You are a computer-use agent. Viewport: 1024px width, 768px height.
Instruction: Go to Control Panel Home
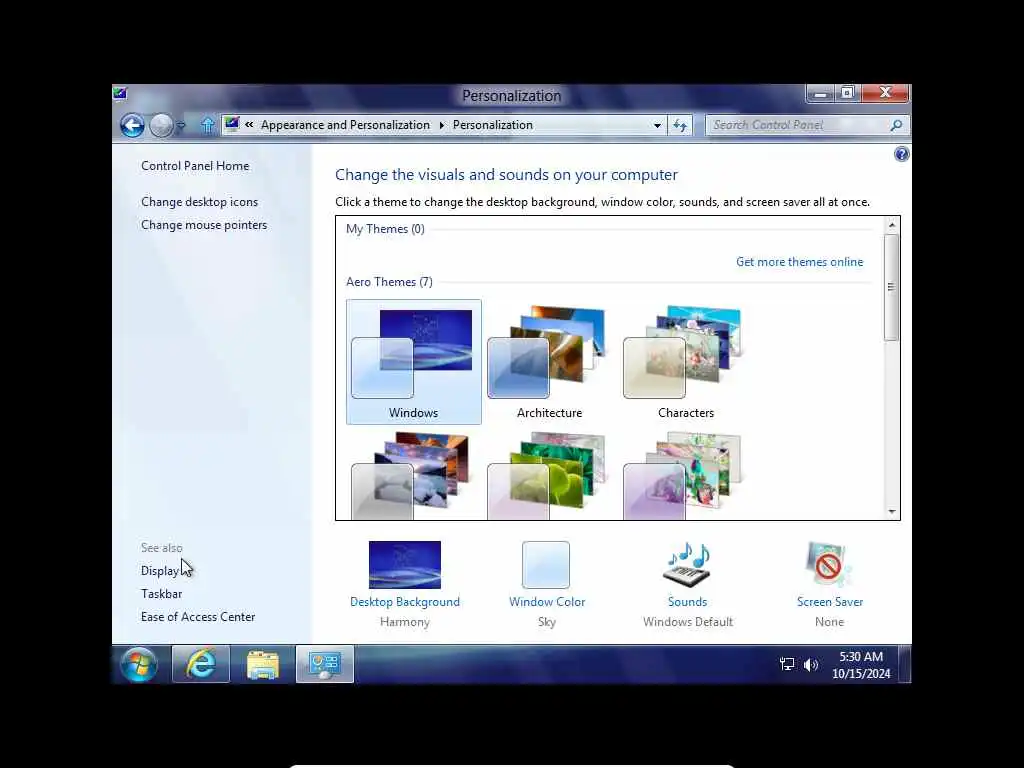pyautogui.click(x=195, y=166)
